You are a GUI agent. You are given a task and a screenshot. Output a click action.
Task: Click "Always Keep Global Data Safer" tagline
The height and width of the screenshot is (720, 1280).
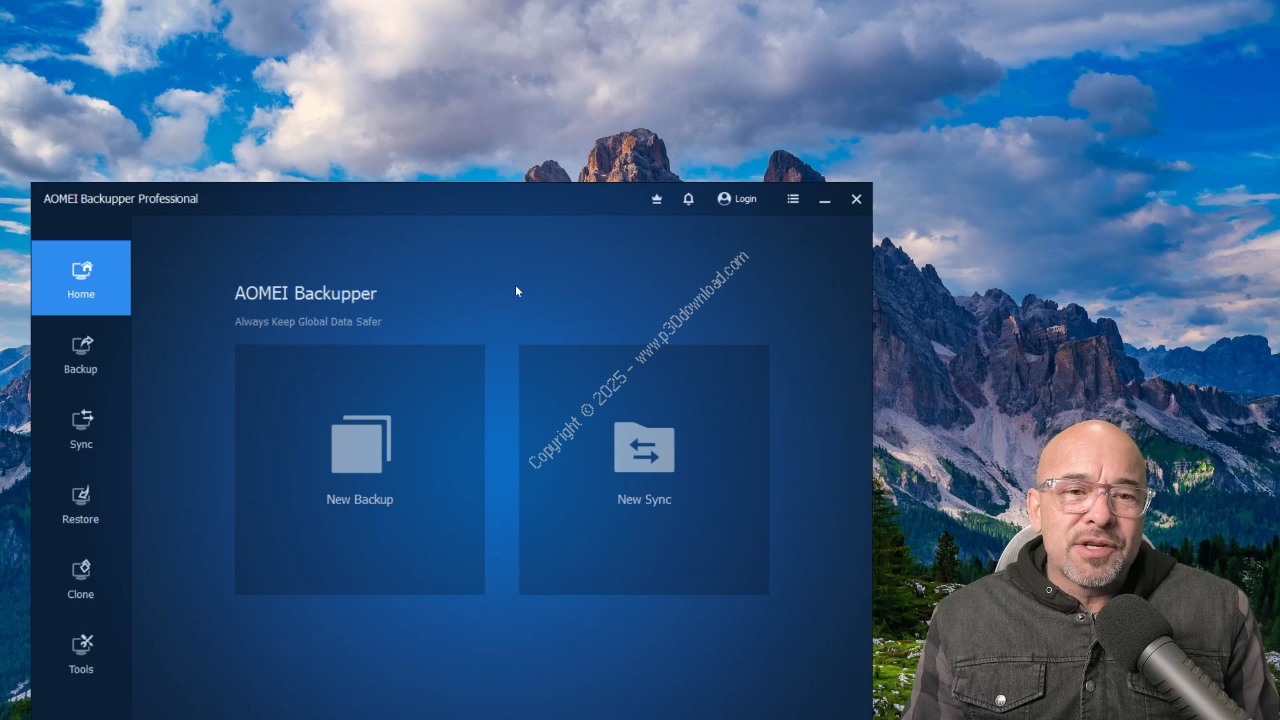[x=308, y=322]
